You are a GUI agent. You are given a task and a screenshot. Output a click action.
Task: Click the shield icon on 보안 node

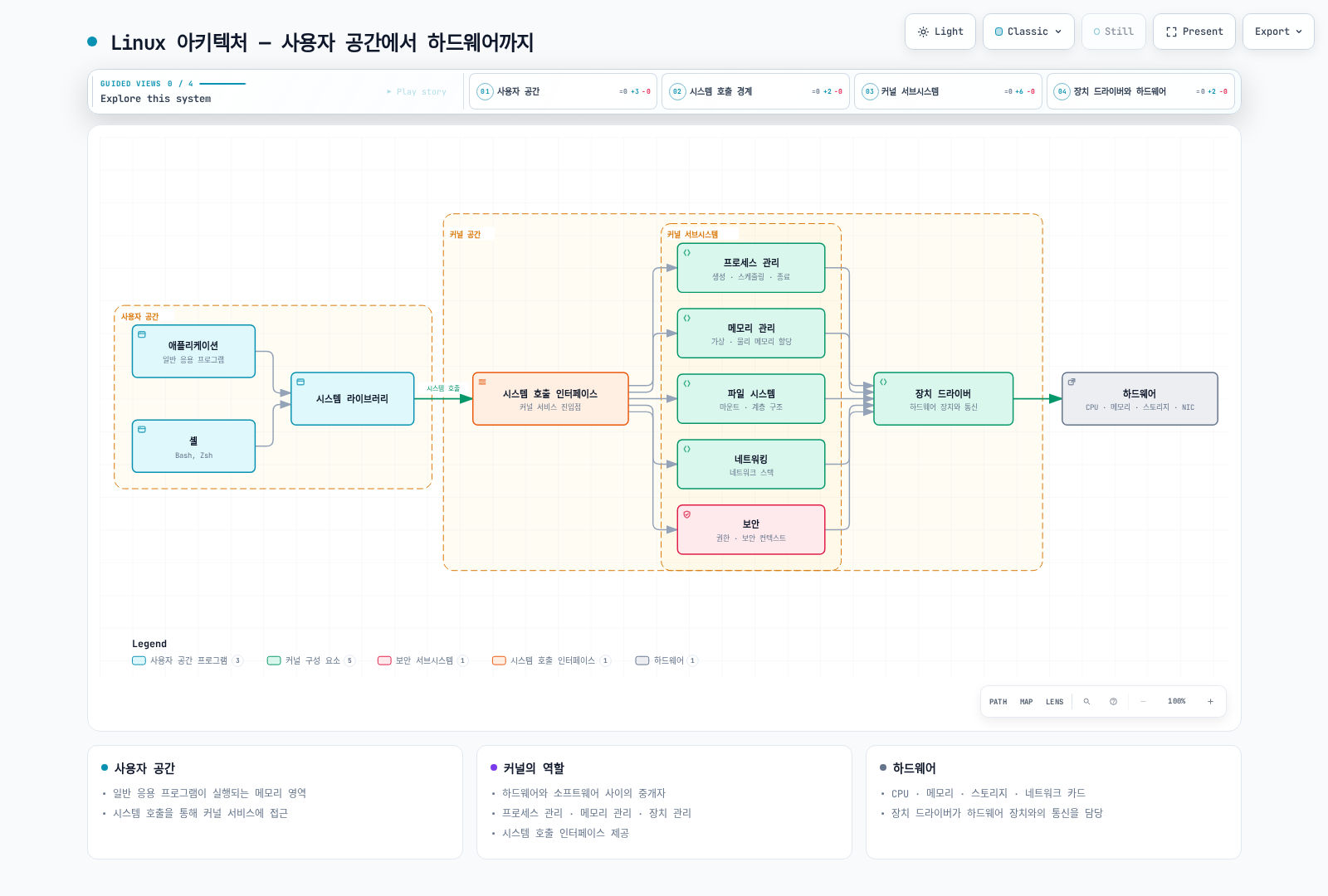(687, 514)
